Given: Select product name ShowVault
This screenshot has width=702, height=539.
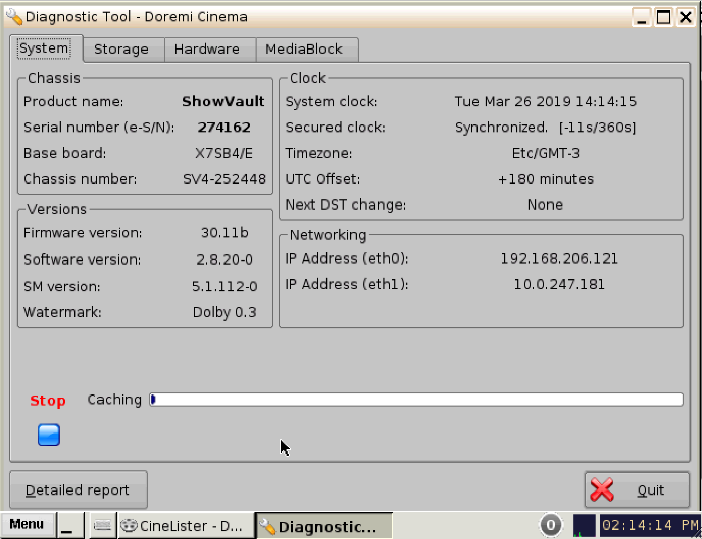Looking at the screenshot, I should tap(223, 102).
